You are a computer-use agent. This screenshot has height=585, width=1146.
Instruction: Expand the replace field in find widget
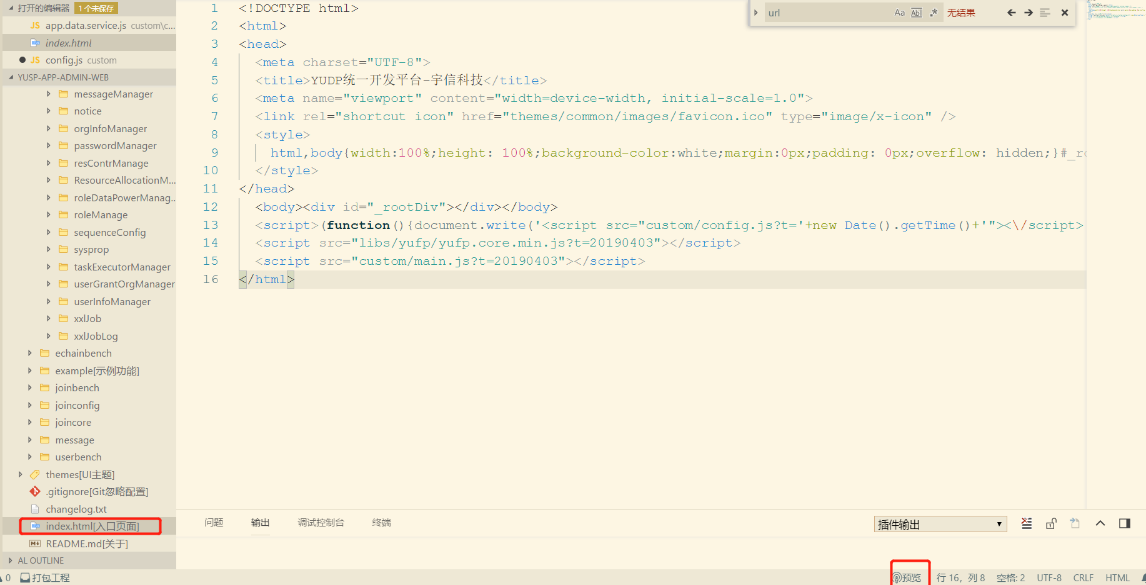pos(755,13)
